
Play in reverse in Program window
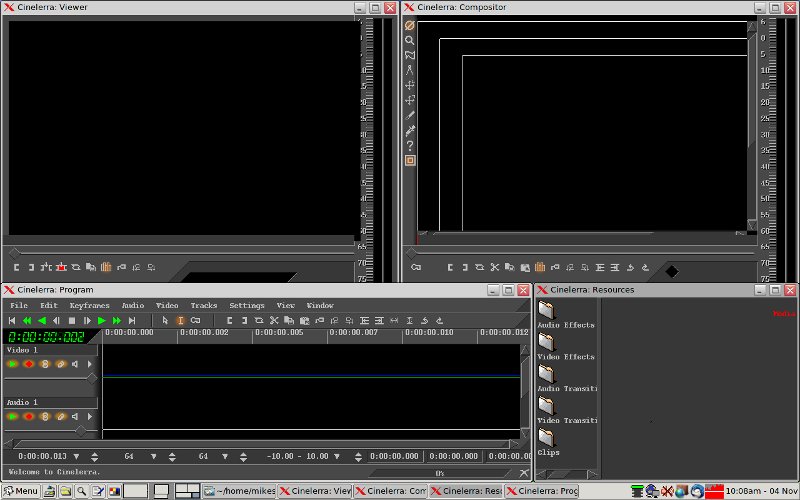point(42,320)
